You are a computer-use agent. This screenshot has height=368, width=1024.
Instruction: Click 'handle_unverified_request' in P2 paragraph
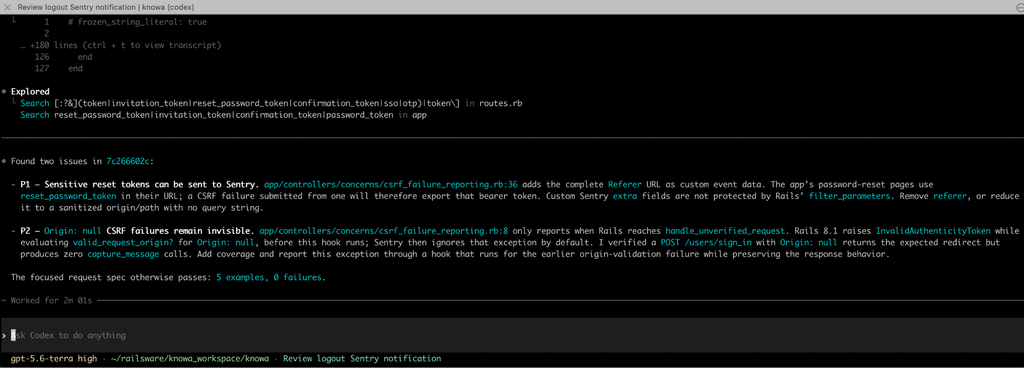(x=725, y=231)
